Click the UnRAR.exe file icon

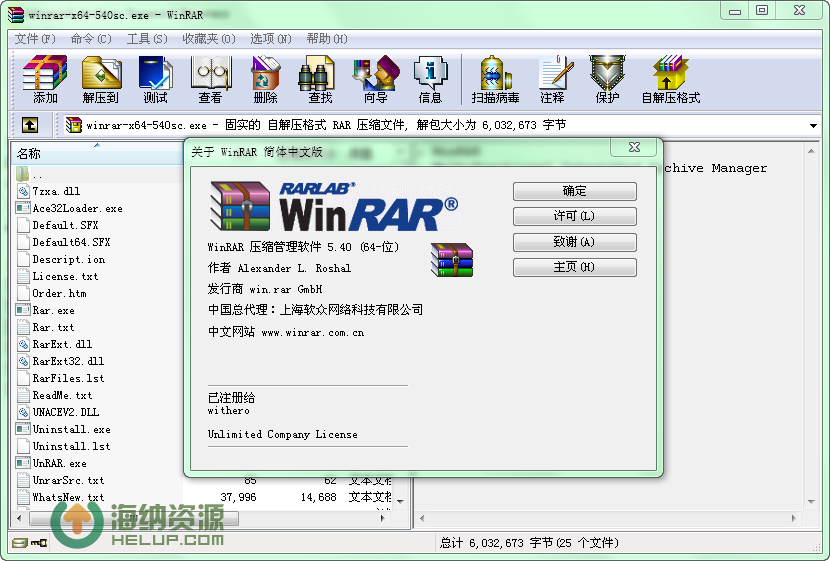click(x=23, y=463)
